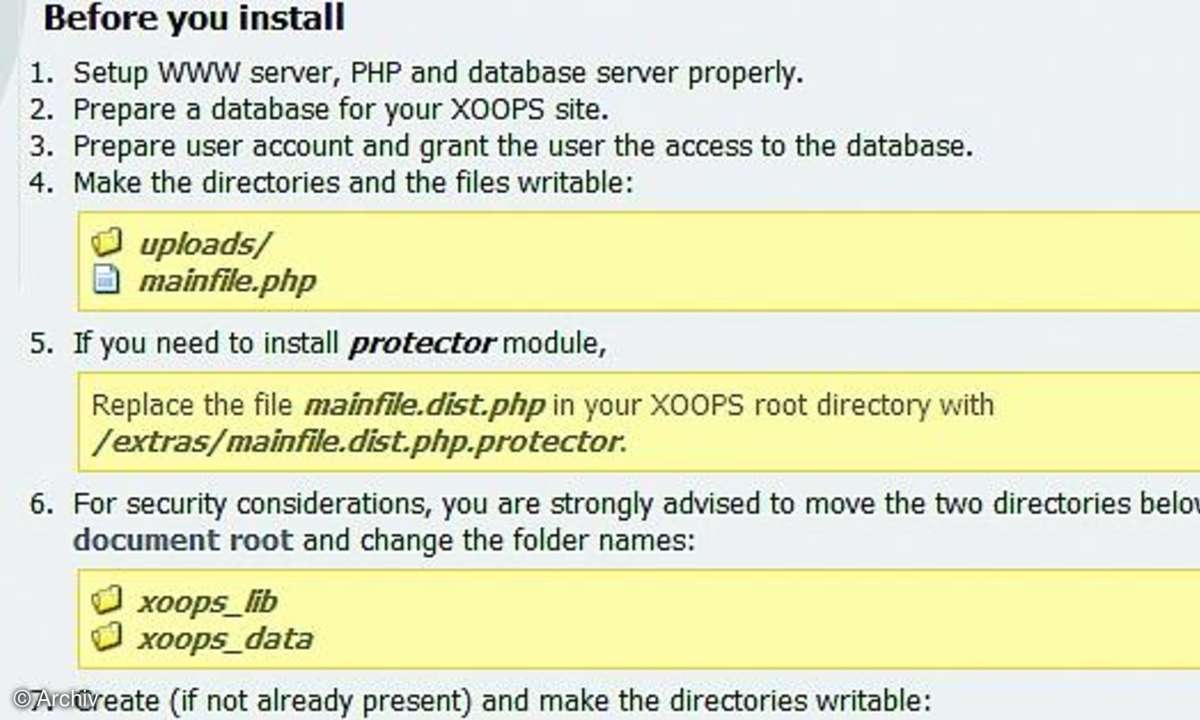Select the uploads/ directory name
This screenshot has height=720, width=1200.
tap(205, 243)
